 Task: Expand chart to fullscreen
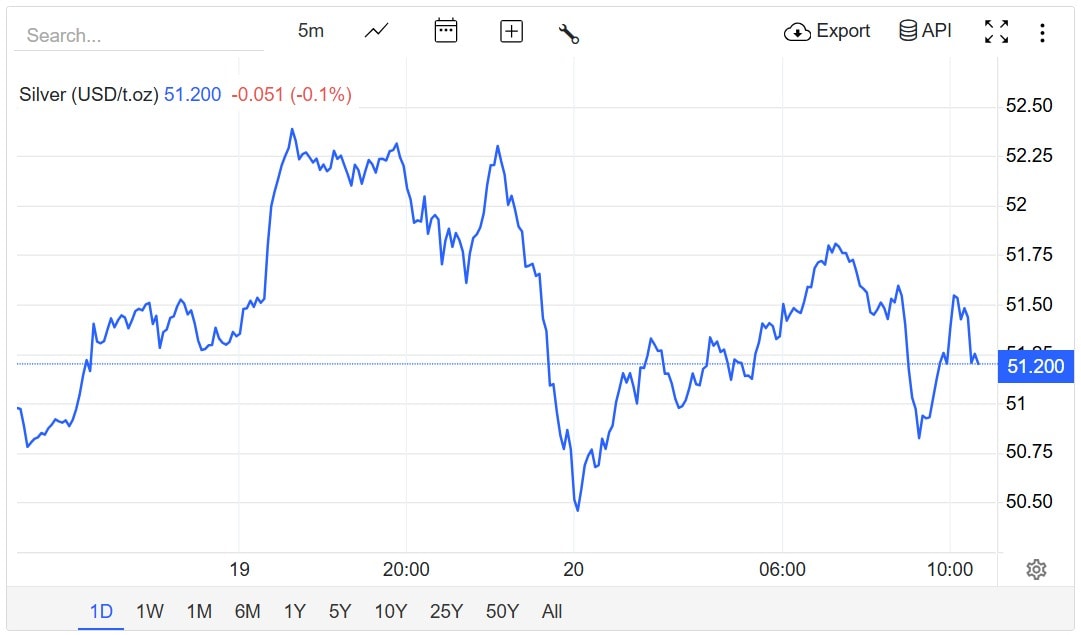996,32
